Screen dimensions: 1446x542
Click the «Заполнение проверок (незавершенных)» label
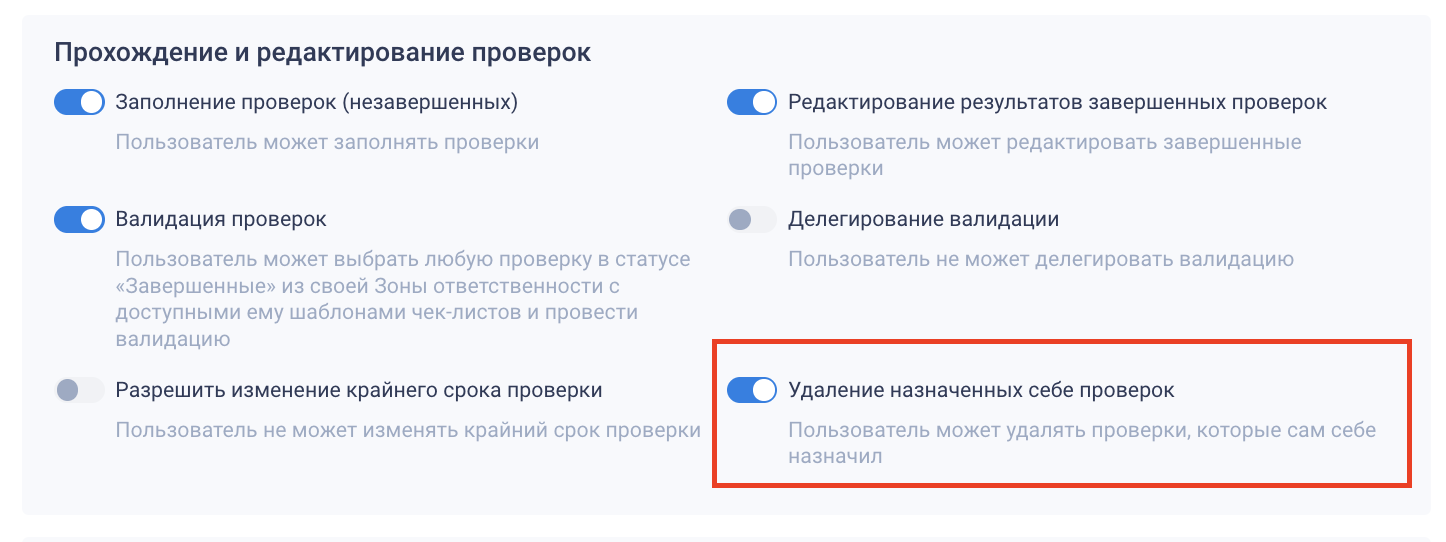point(316,102)
